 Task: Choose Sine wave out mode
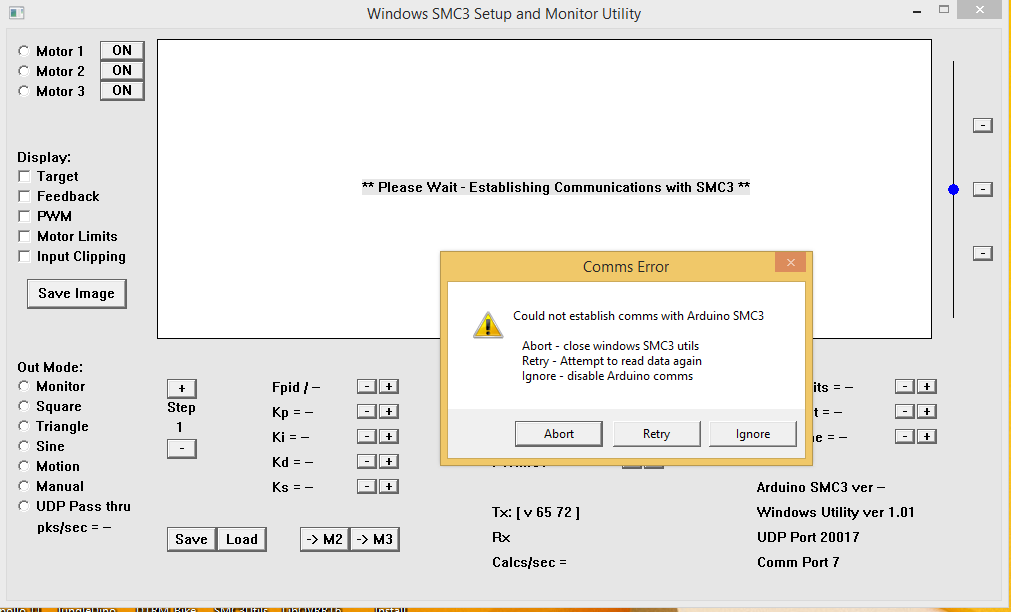click(24, 446)
